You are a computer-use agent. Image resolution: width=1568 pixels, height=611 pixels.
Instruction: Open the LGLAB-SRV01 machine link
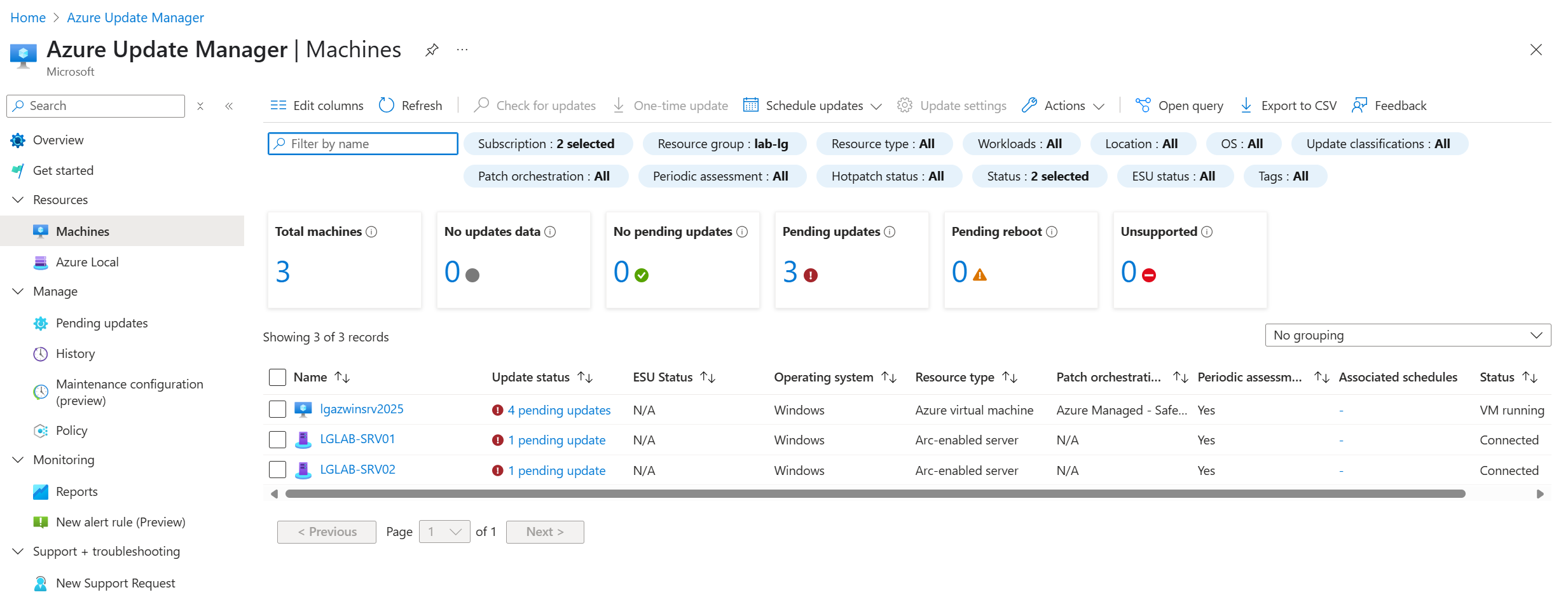click(x=357, y=439)
